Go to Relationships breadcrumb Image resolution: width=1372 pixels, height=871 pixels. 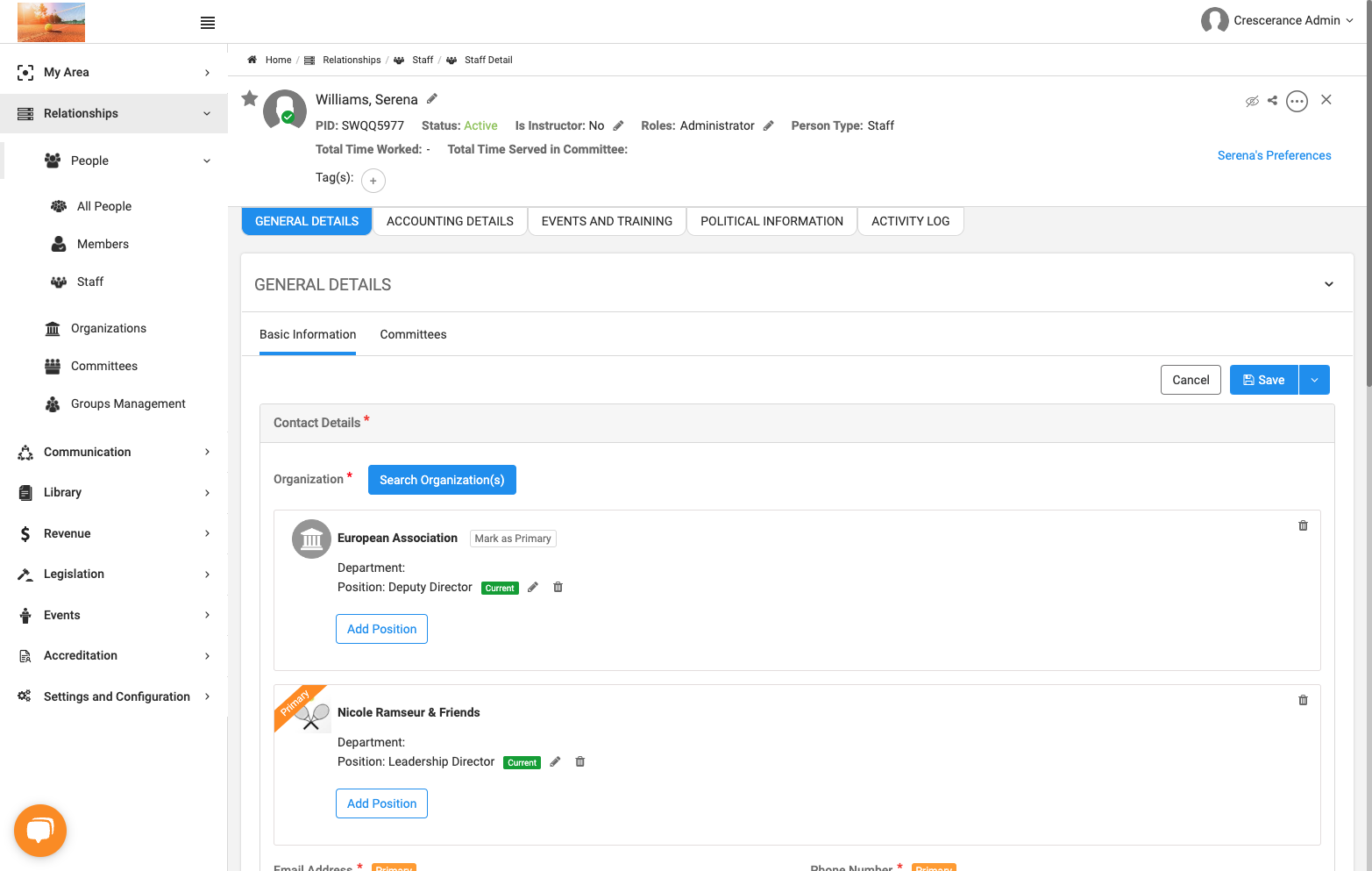tap(352, 60)
